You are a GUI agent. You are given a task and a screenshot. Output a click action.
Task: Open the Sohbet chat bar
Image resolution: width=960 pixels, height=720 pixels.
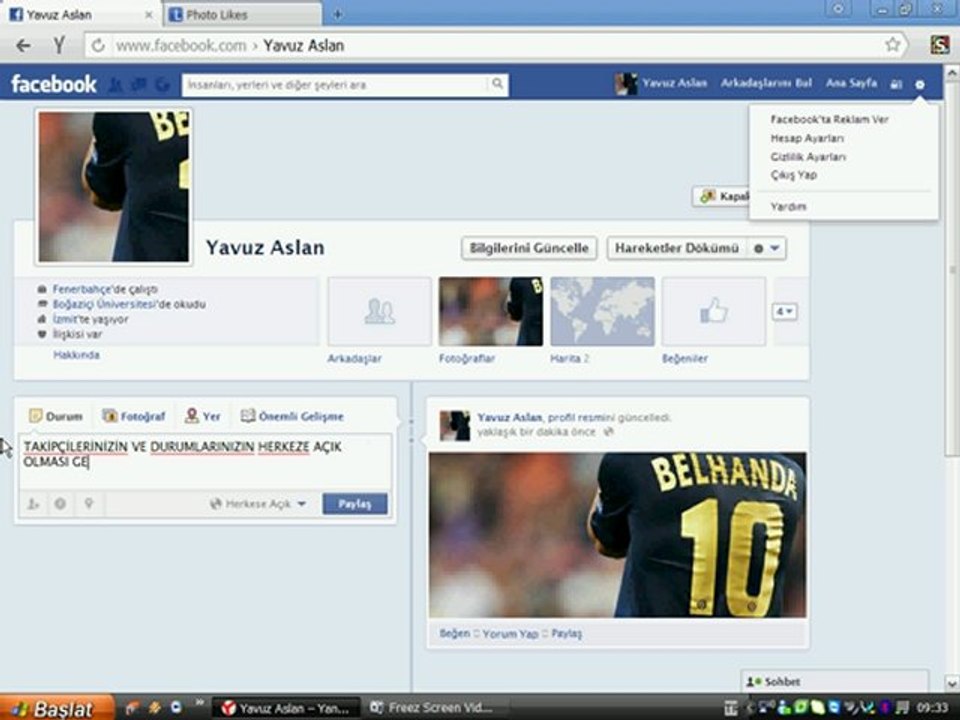click(x=834, y=681)
